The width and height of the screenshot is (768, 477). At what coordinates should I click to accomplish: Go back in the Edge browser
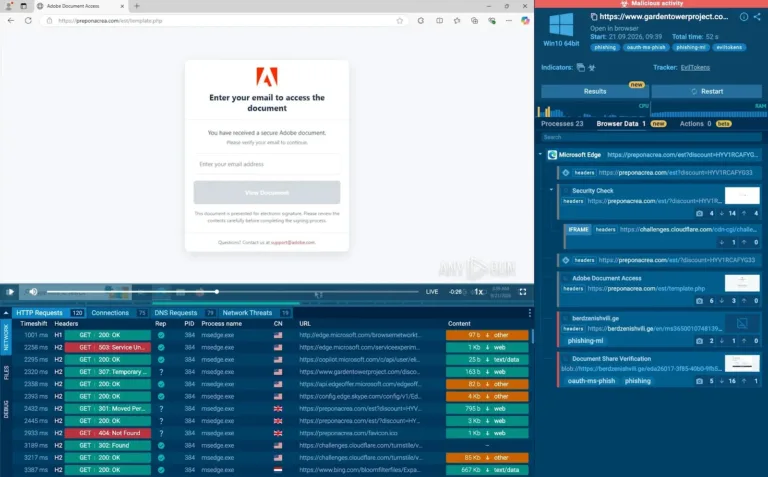click(x=11, y=21)
